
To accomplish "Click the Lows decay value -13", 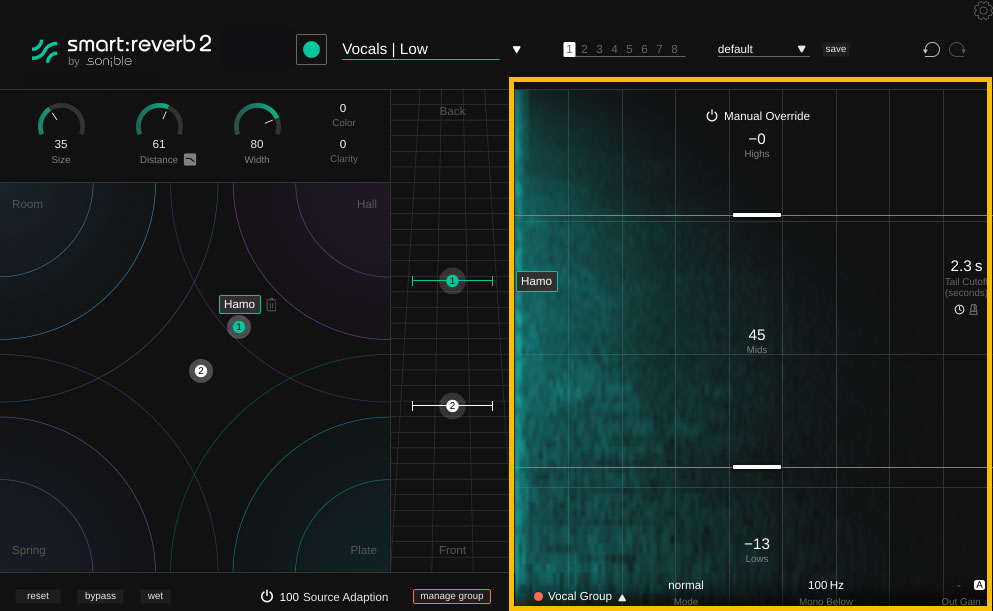I will point(757,544).
